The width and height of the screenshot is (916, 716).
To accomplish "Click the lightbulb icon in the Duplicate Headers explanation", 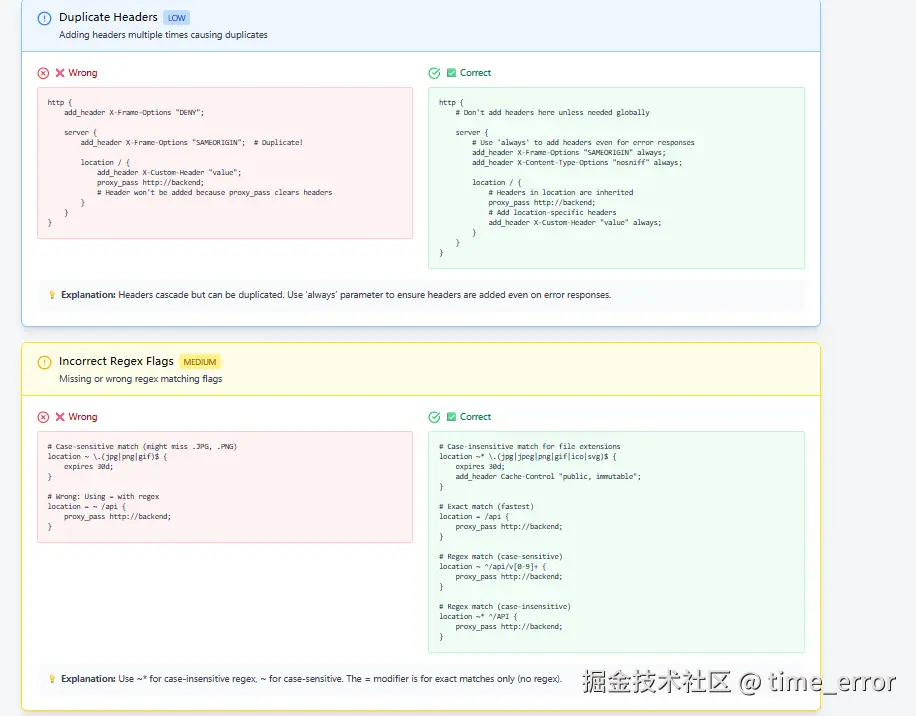I will [x=52, y=295].
